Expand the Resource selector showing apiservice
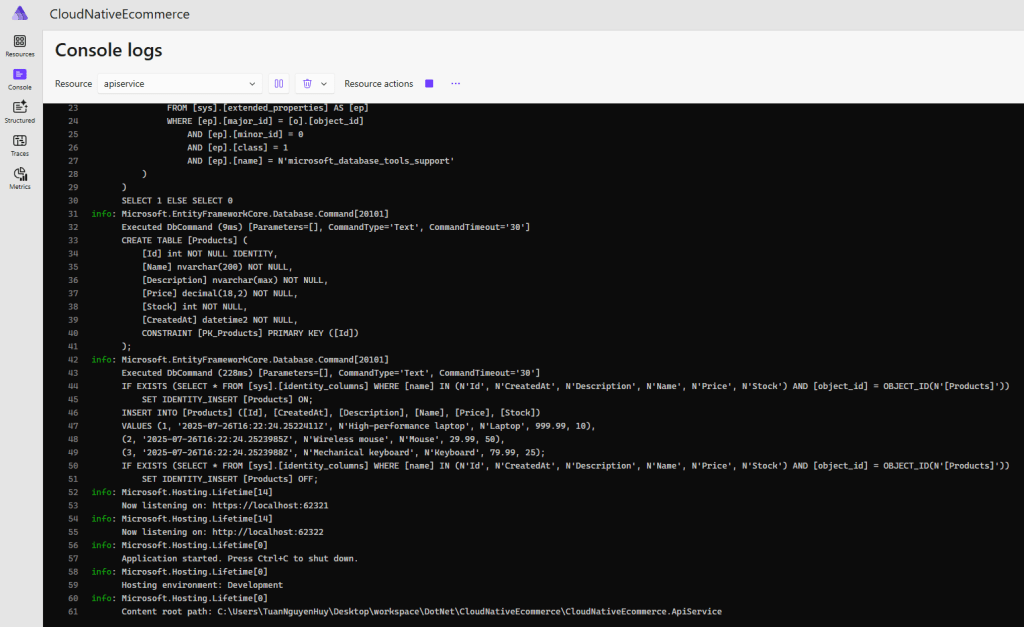Viewport: 1024px width, 627px height. click(180, 84)
